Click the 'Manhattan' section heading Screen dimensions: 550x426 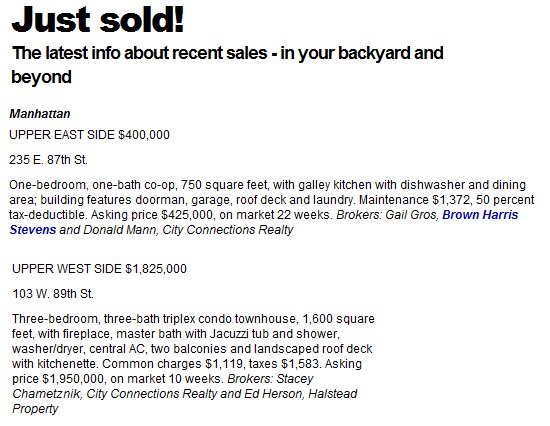coord(40,114)
